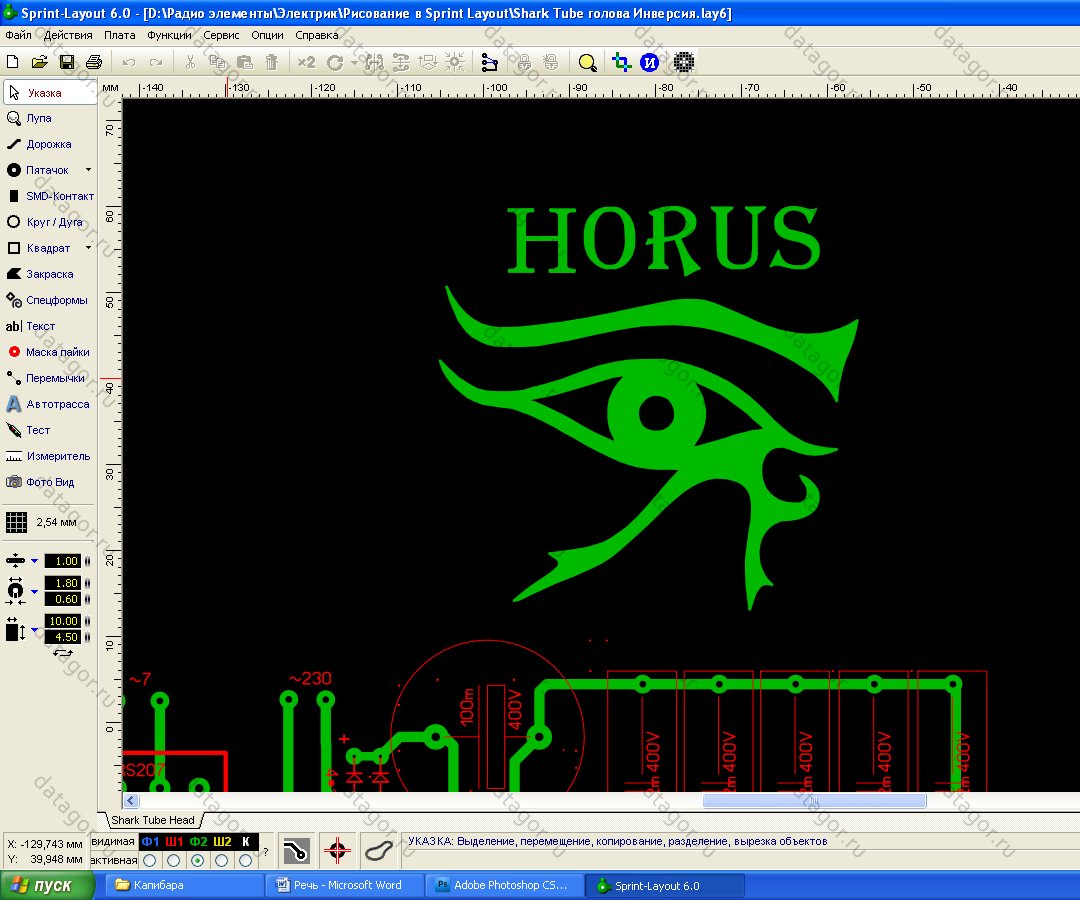
Task: Click the blue info circle icon
Action: pyautogui.click(x=650, y=63)
